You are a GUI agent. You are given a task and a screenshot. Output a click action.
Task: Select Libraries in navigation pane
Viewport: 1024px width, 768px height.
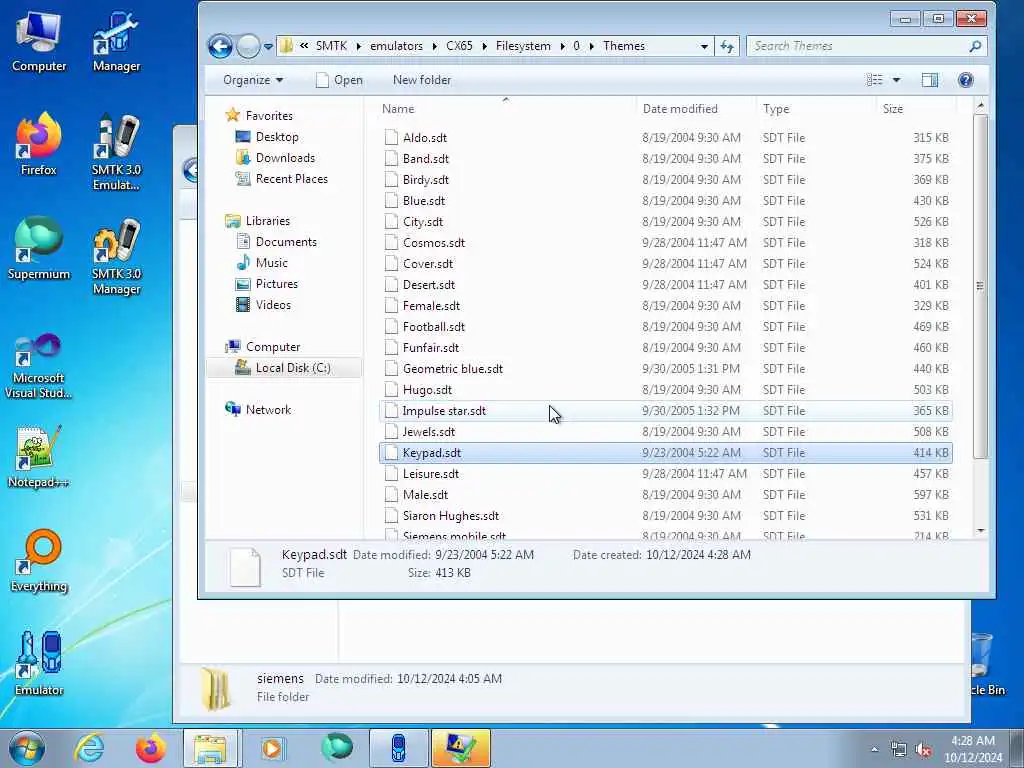[x=267, y=221]
